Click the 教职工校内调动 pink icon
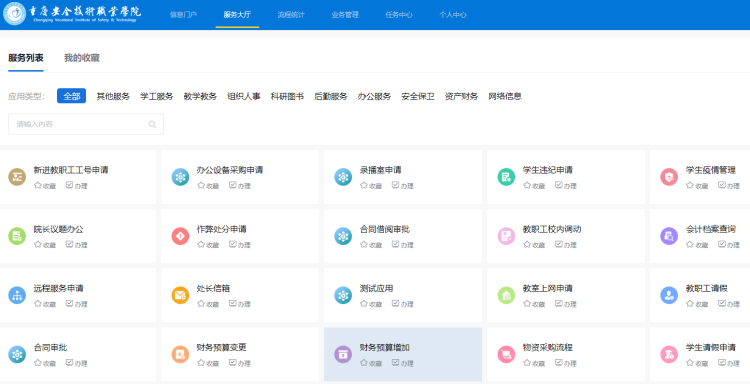This screenshot has width=750, height=384. [x=506, y=236]
